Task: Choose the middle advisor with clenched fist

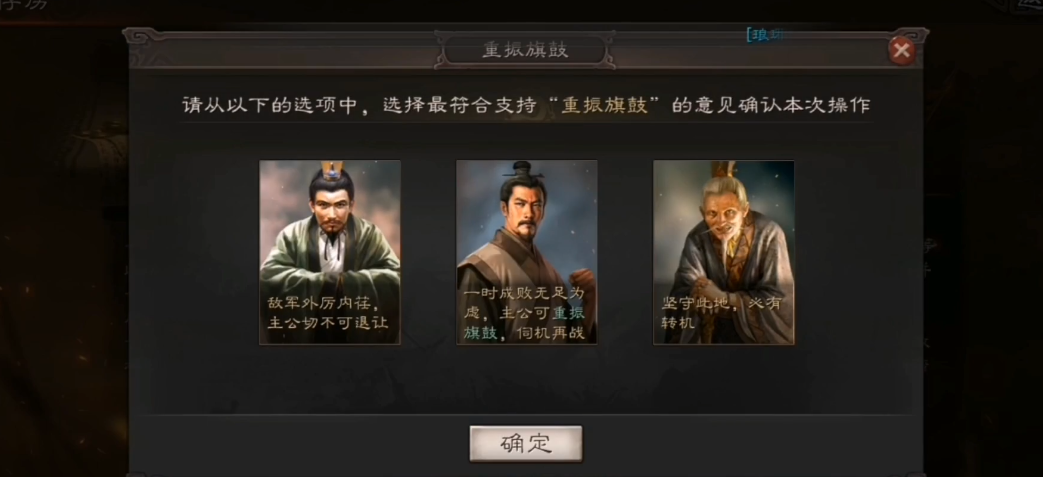Action: [x=526, y=252]
